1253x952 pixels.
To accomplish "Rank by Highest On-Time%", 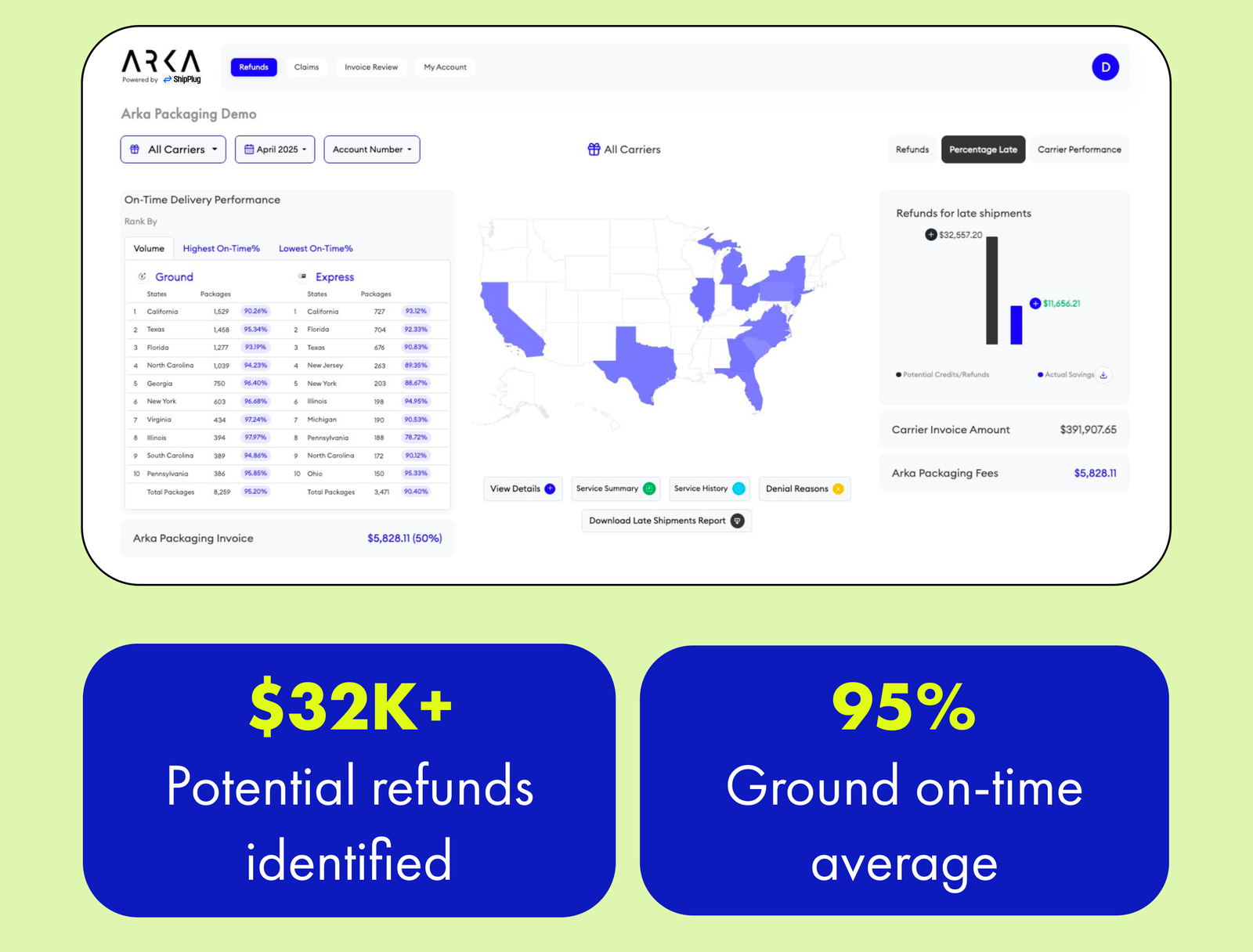I will pos(222,249).
